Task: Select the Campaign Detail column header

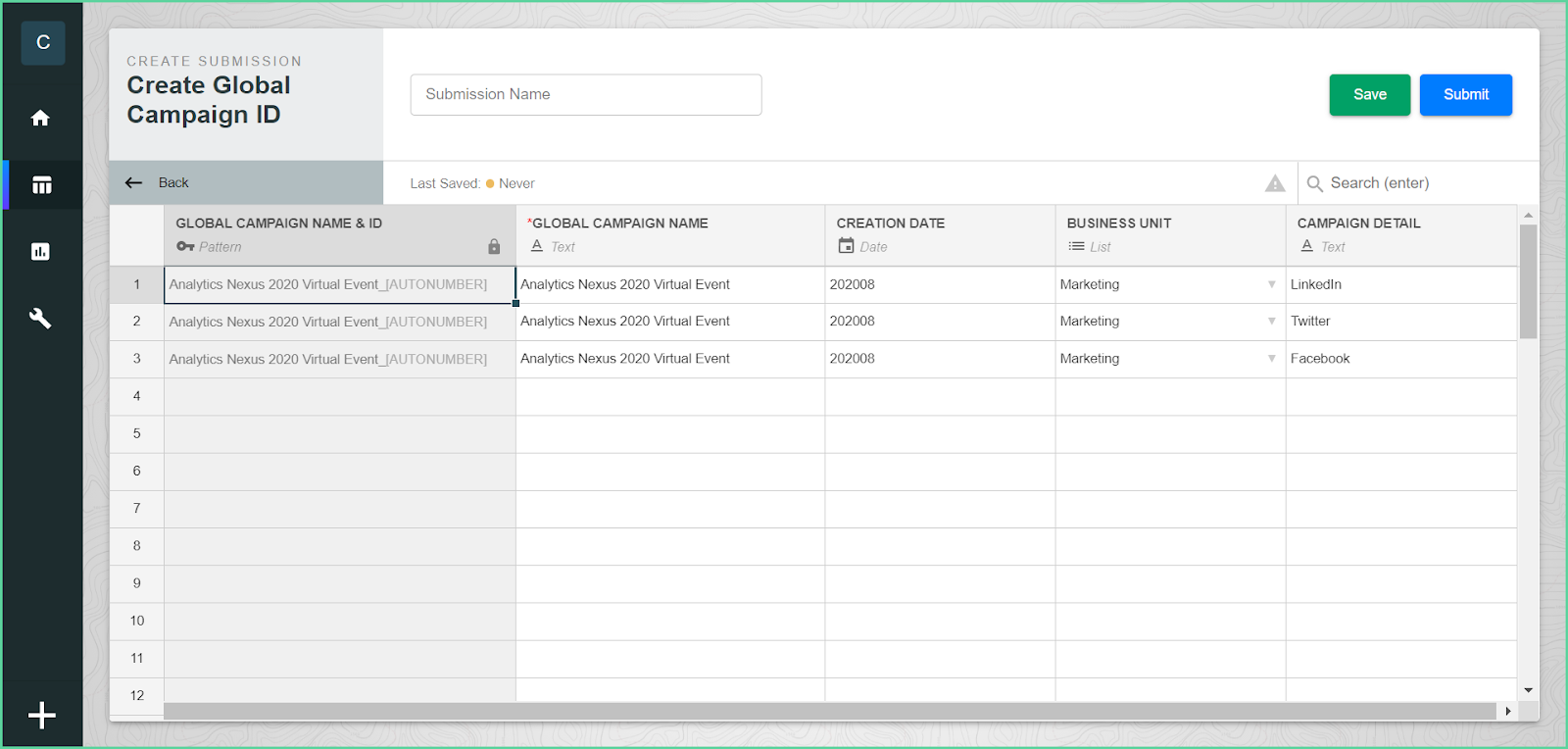Action: pyautogui.click(x=1401, y=235)
